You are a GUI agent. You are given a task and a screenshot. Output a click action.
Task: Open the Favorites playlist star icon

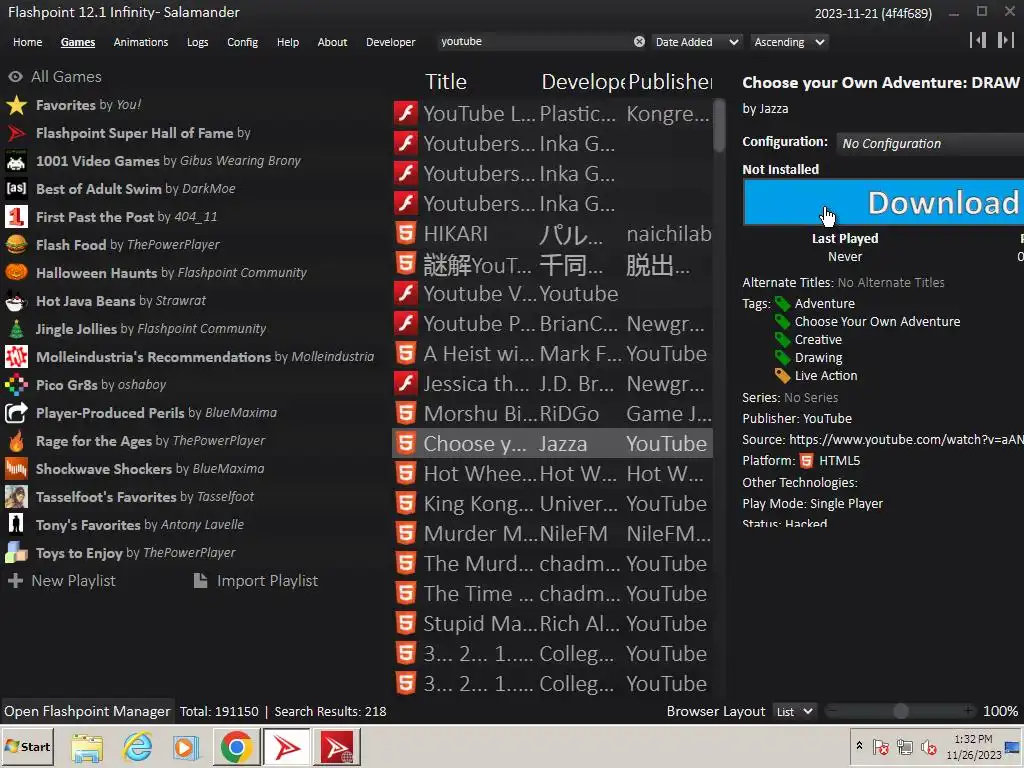click(x=16, y=104)
